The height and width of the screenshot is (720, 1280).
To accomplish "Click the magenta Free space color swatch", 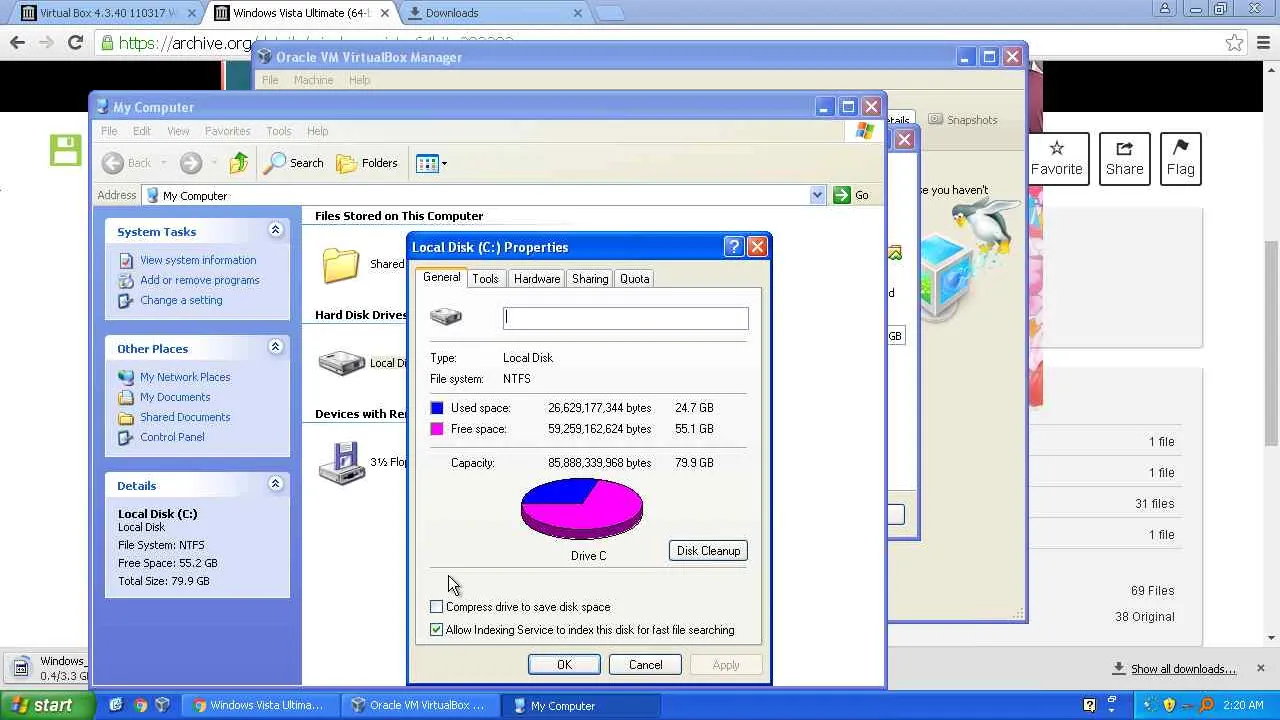I will [x=437, y=429].
